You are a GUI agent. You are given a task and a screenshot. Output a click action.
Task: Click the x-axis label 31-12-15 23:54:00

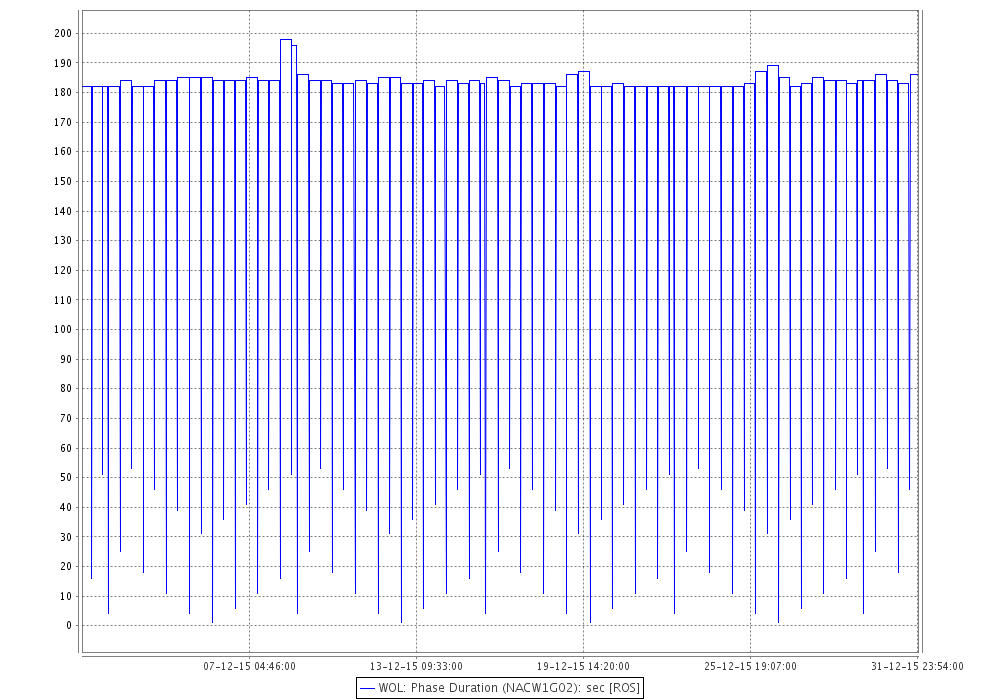point(917,666)
